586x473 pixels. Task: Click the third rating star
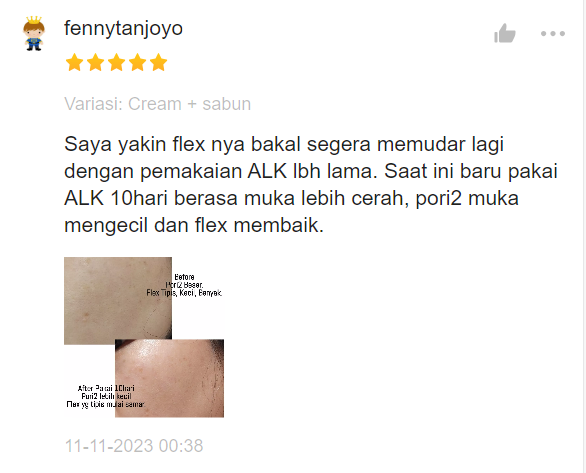tap(117, 62)
